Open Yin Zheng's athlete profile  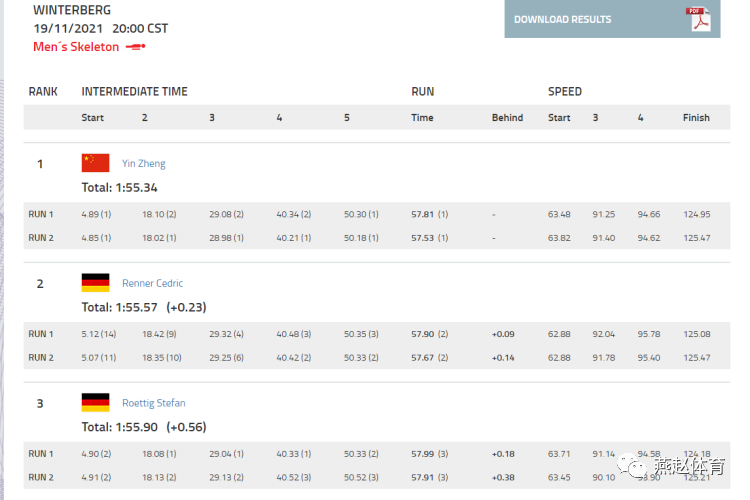click(x=143, y=163)
